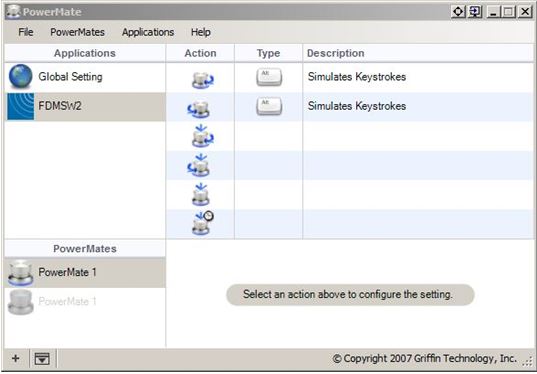Select the active PowerMate 1 device

tap(85, 273)
